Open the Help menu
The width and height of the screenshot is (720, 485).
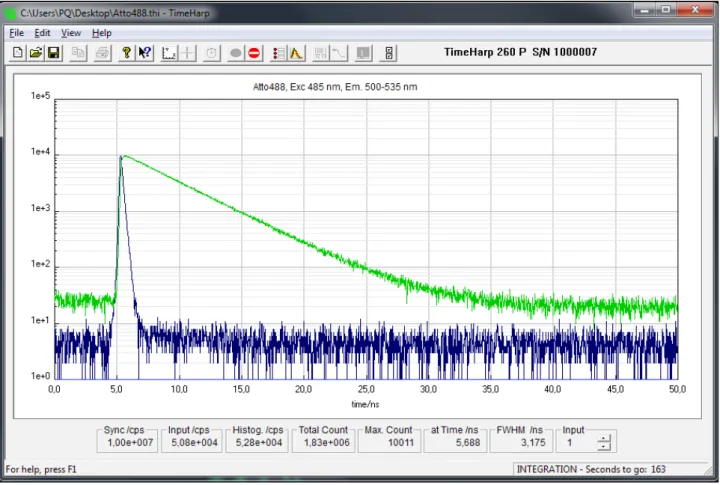coord(101,33)
